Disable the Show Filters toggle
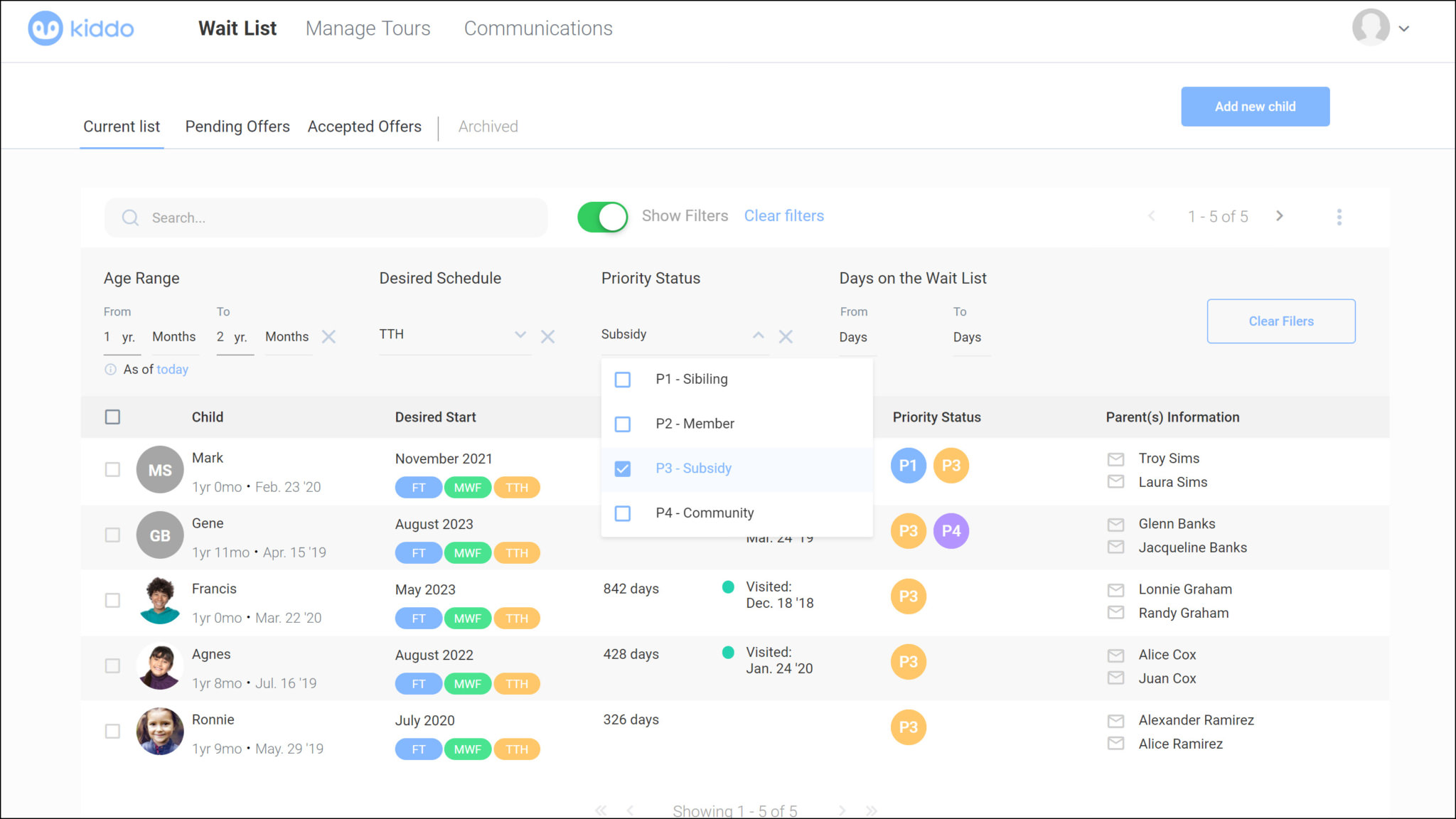Image resolution: width=1456 pixels, height=819 pixels. pyautogui.click(x=602, y=217)
